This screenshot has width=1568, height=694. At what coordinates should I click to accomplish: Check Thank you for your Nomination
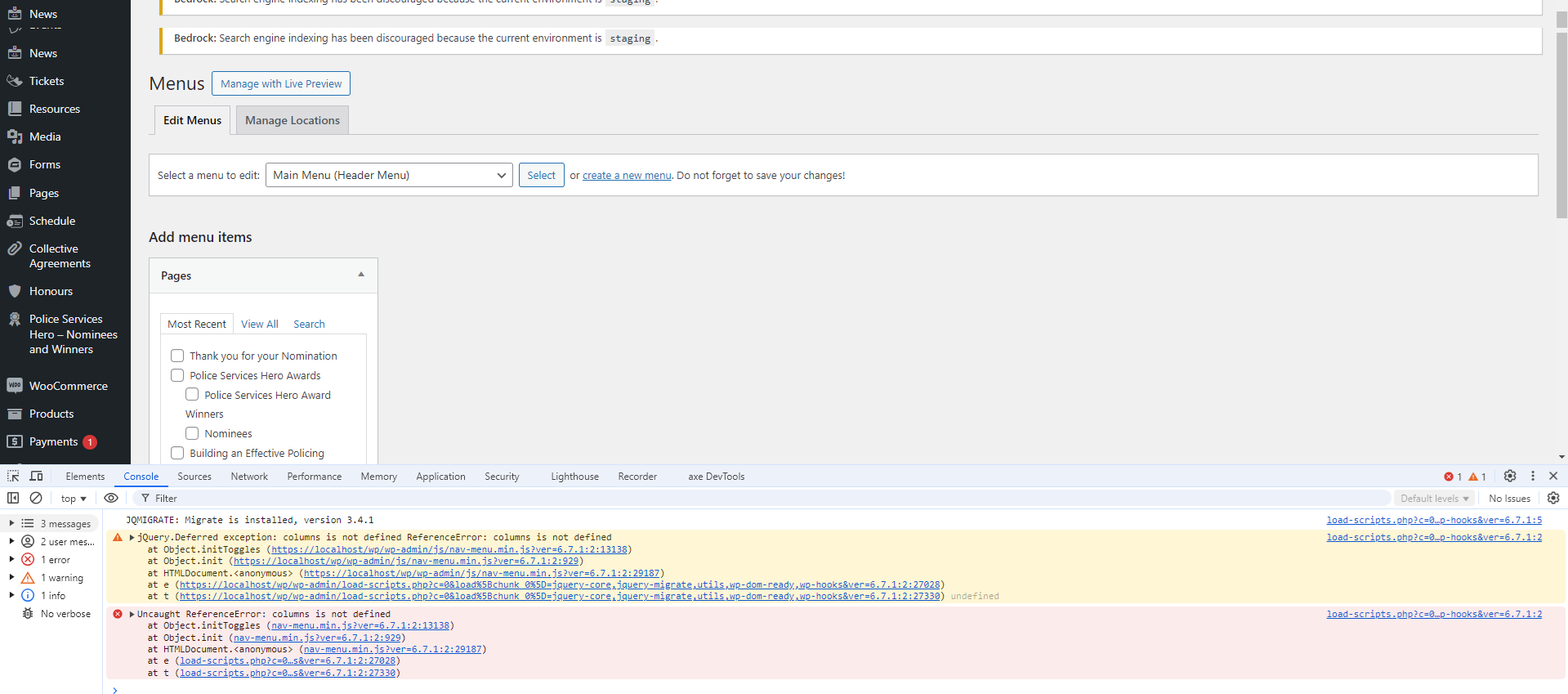point(177,356)
